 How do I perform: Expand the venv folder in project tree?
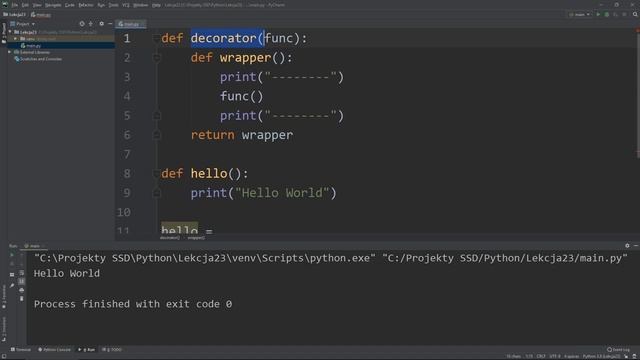[x=16, y=39]
